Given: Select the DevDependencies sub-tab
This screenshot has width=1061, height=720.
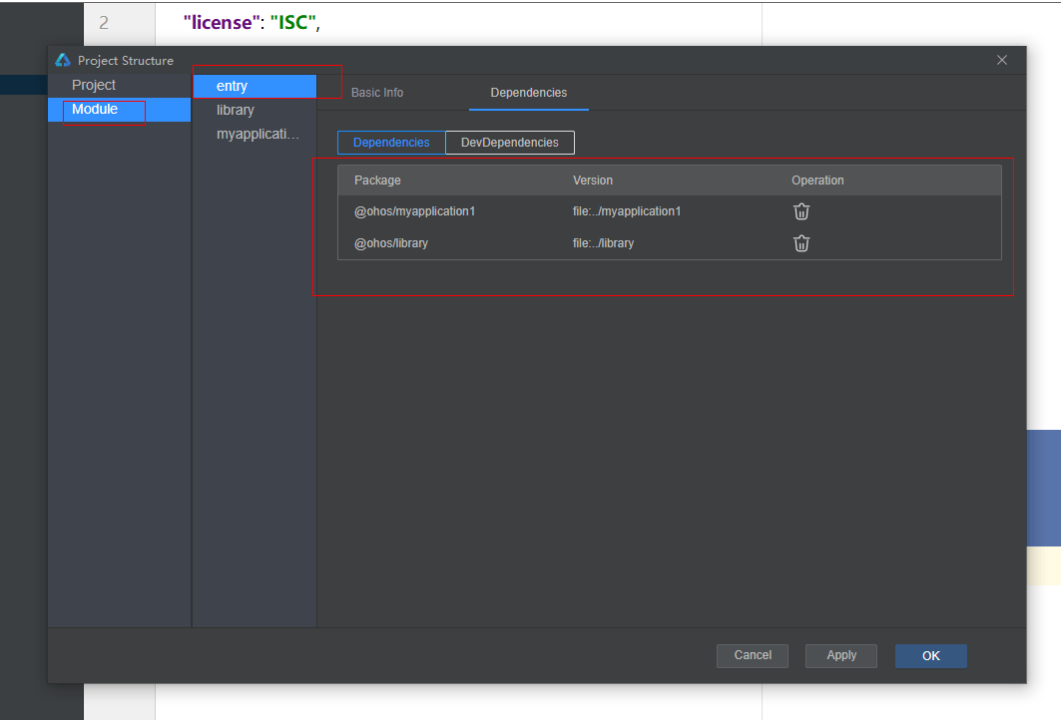Looking at the screenshot, I should click(x=509, y=142).
